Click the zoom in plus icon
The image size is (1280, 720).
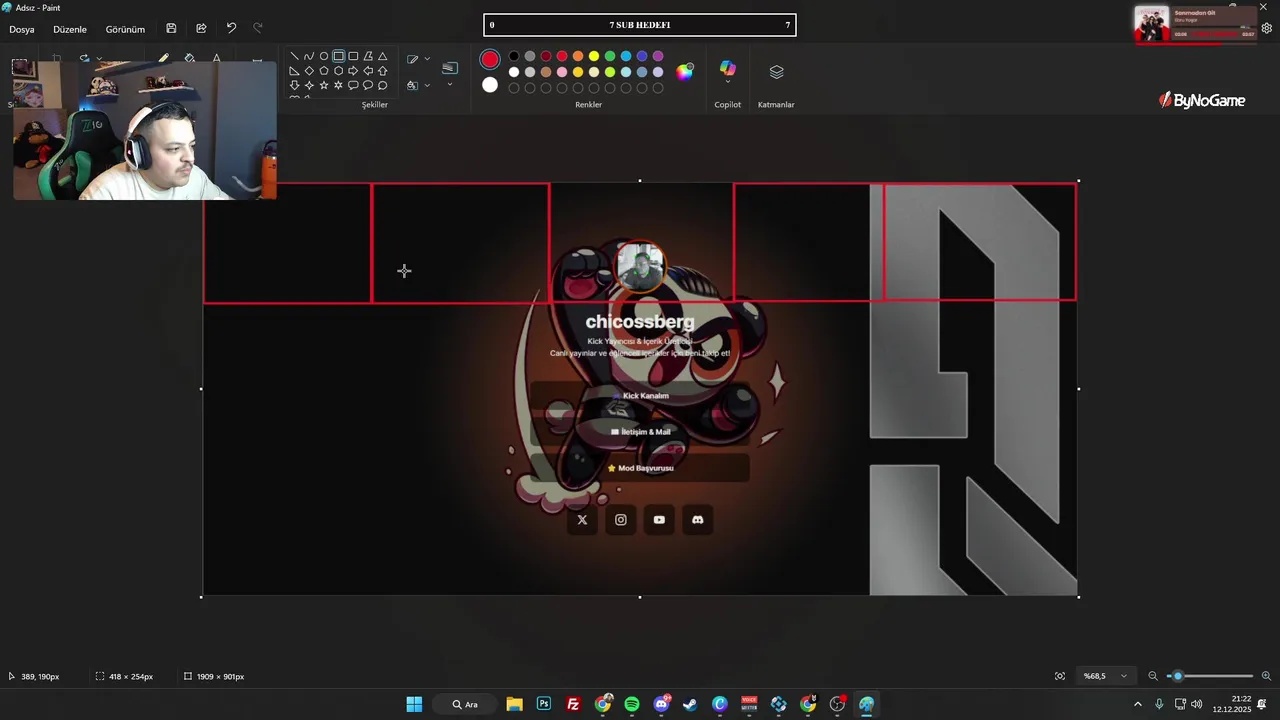tap(1266, 676)
